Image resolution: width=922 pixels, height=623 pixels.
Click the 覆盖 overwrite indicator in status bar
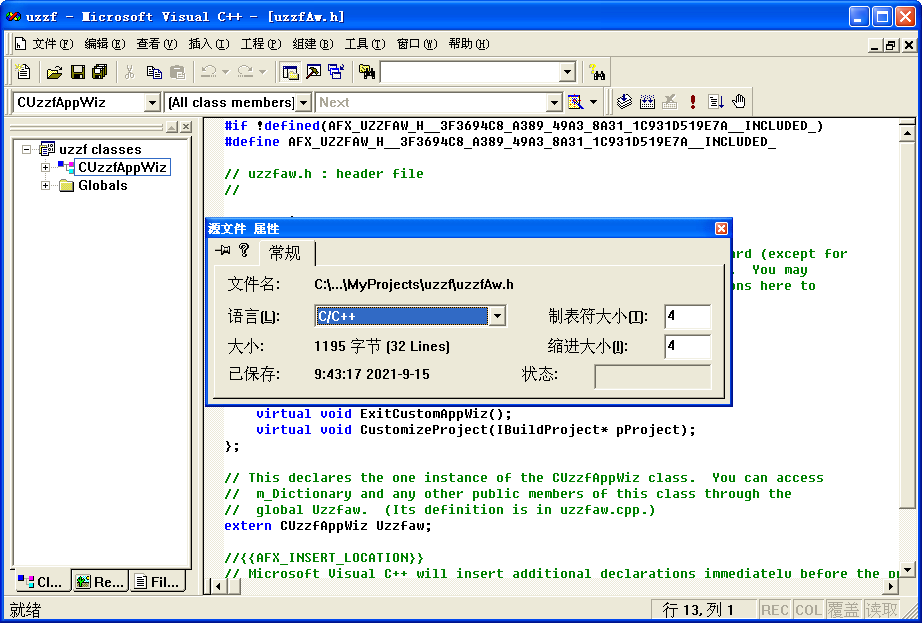(x=843, y=610)
